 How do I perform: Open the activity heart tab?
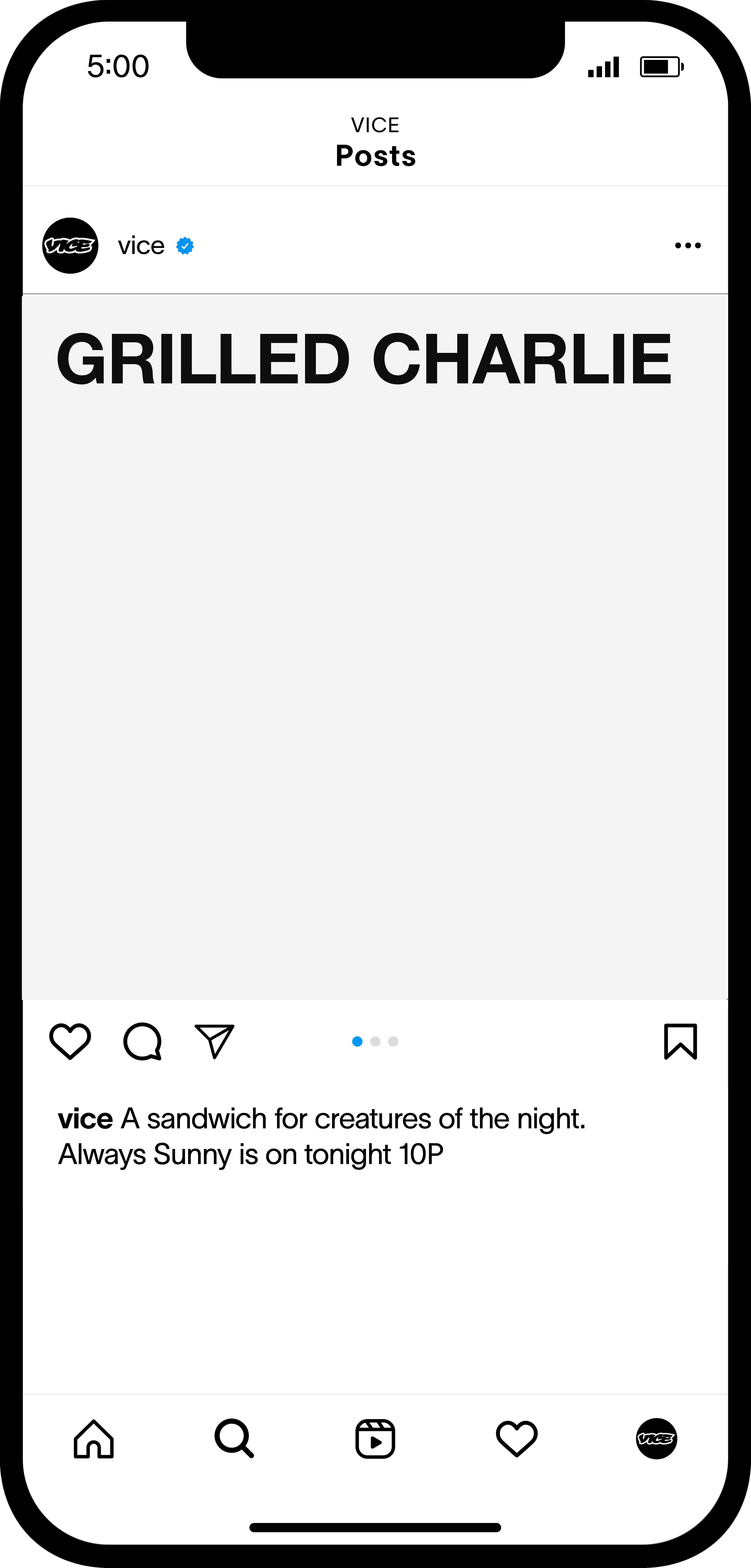click(x=517, y=1439)
